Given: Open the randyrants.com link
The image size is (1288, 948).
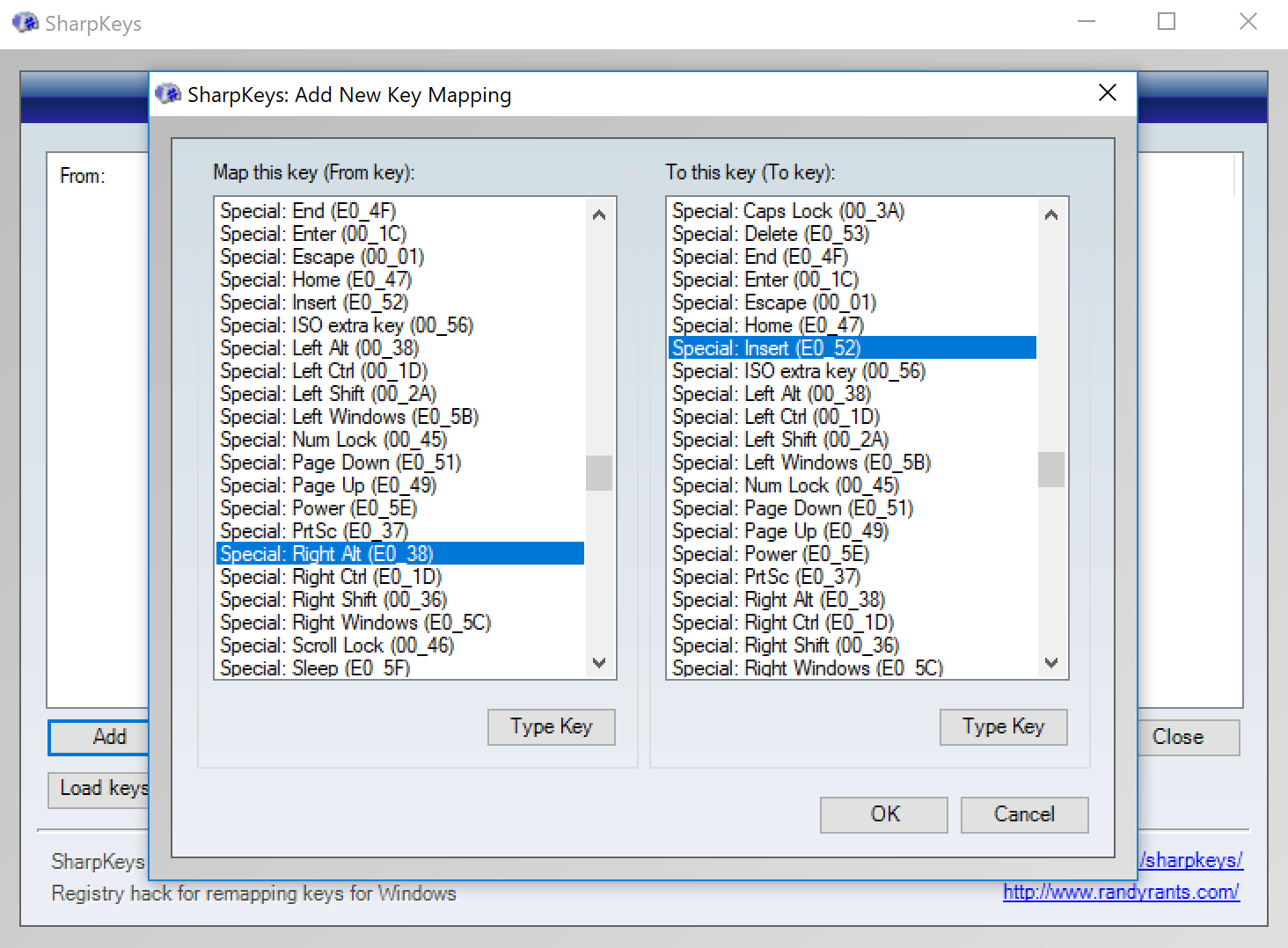Looking at the screenshot, I should click(x=1121, y=892).
